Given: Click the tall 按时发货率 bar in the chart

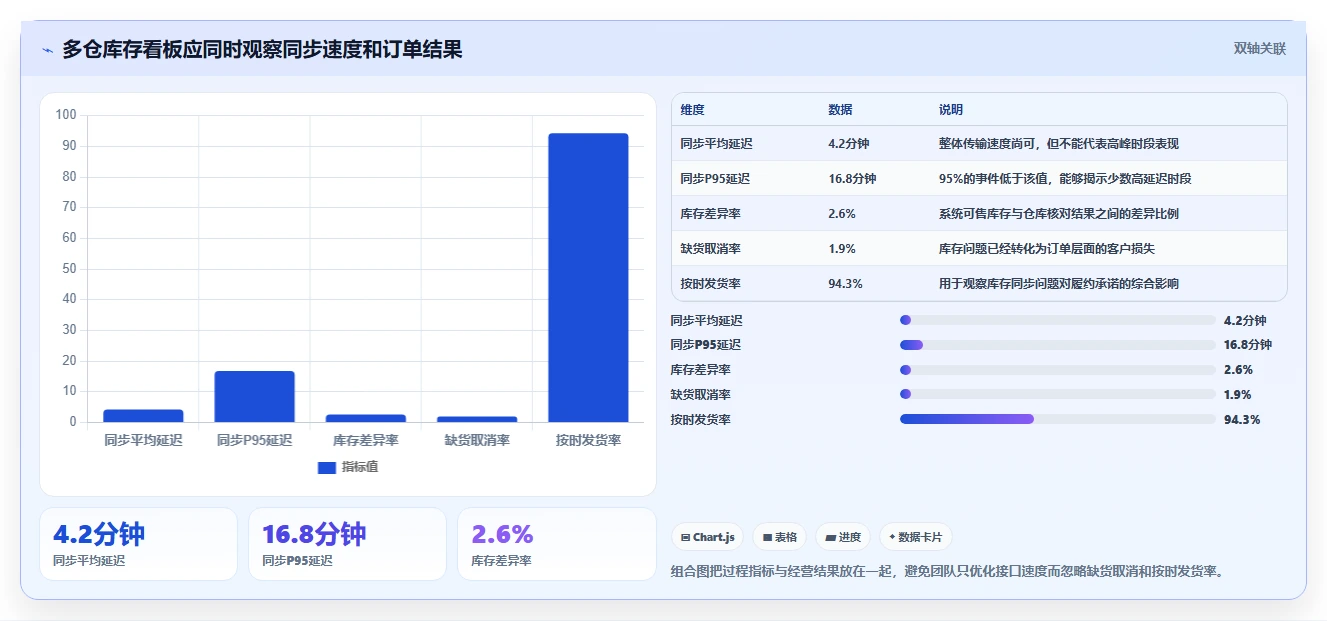Looking at the screenshot, I should 588,277.
